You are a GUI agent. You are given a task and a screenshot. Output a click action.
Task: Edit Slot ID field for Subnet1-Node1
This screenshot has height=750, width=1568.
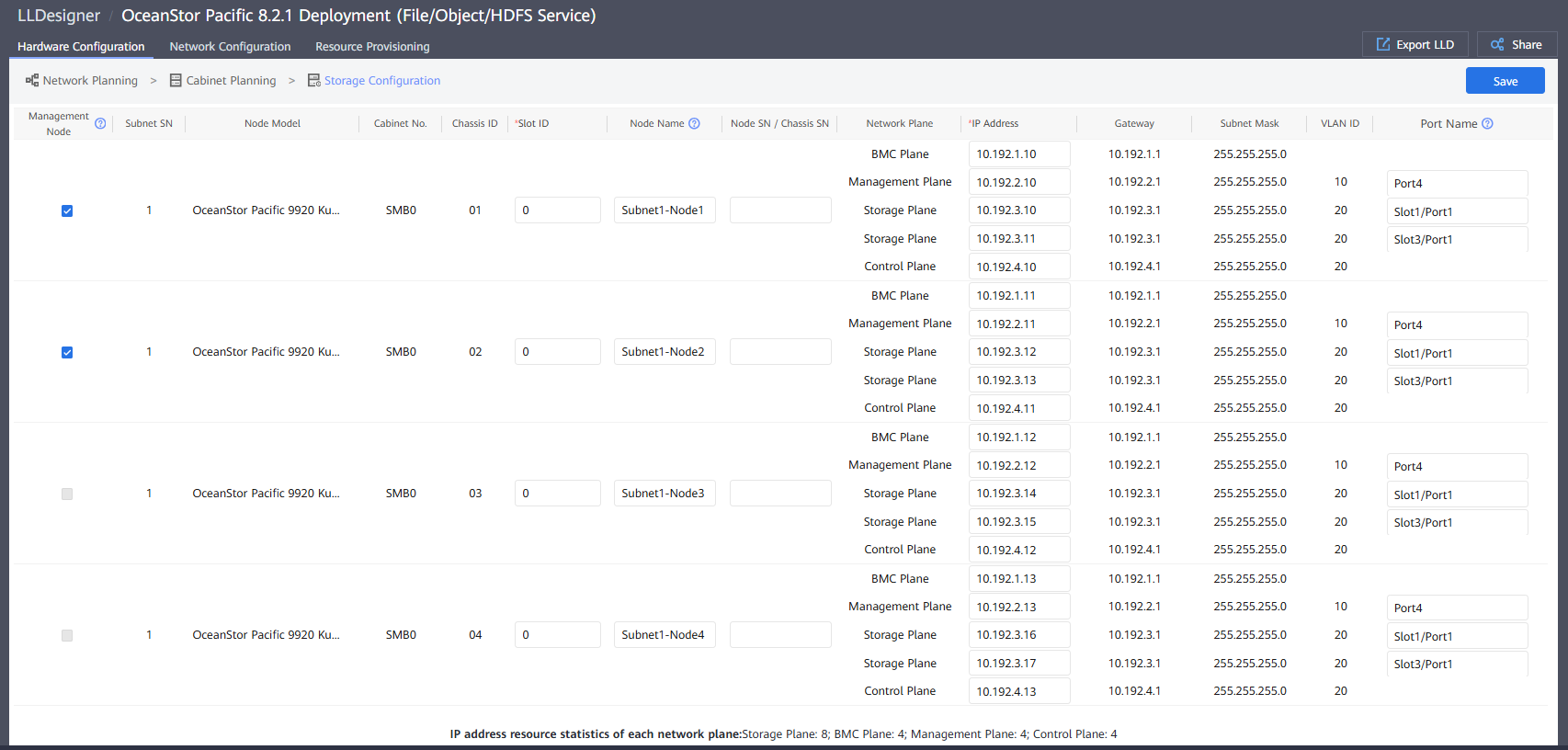click(557, 210)
